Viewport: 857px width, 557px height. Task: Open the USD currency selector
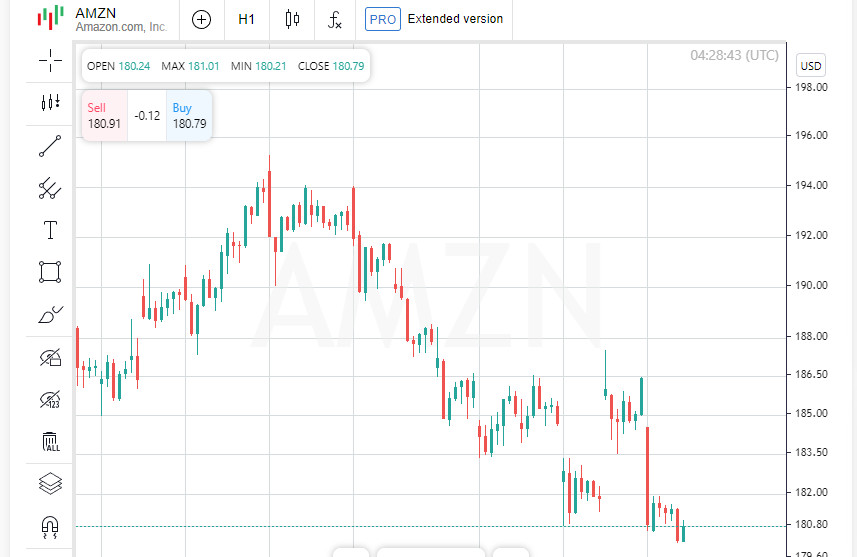coord(811,66)
